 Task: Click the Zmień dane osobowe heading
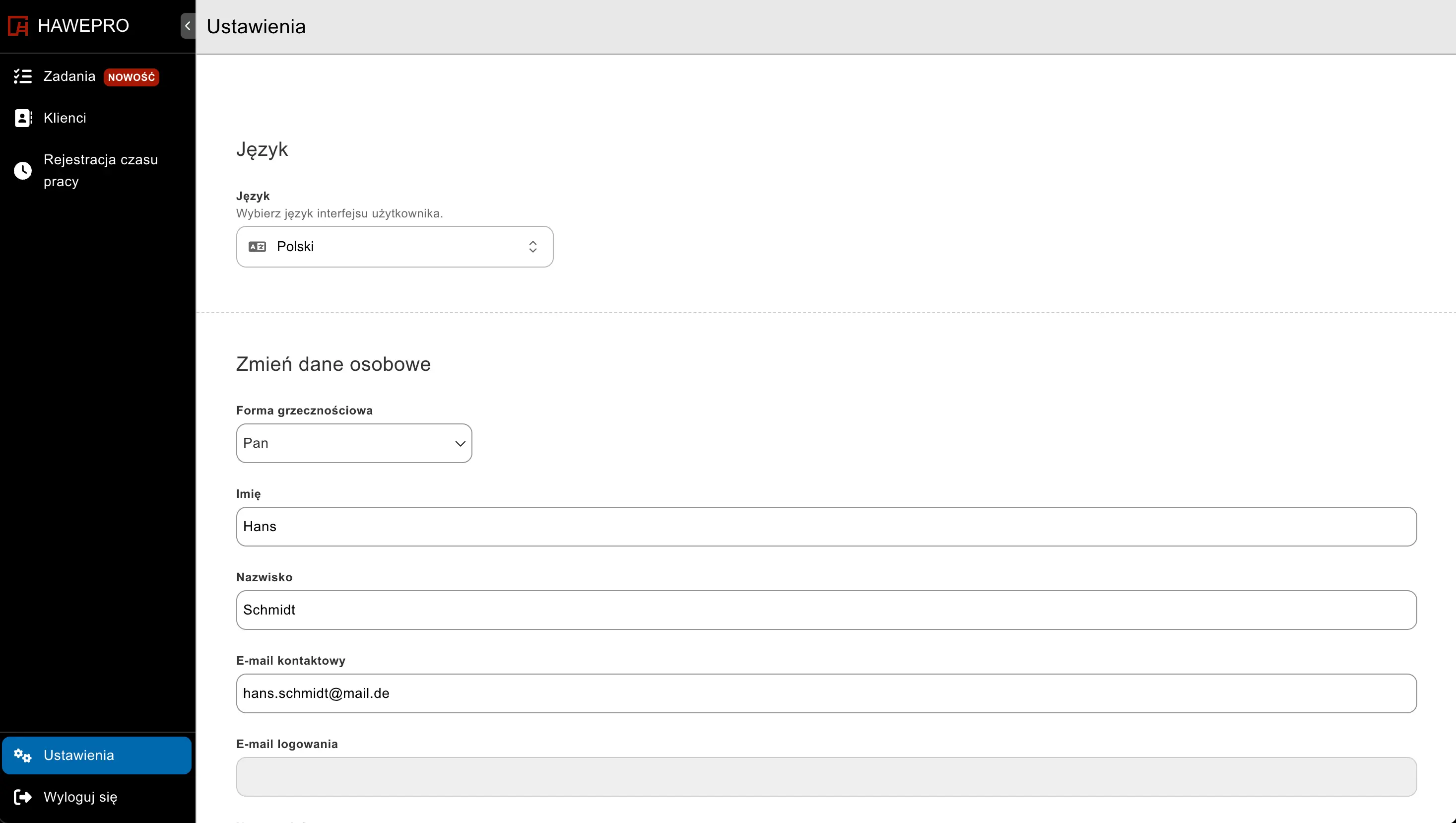[333, 364]
